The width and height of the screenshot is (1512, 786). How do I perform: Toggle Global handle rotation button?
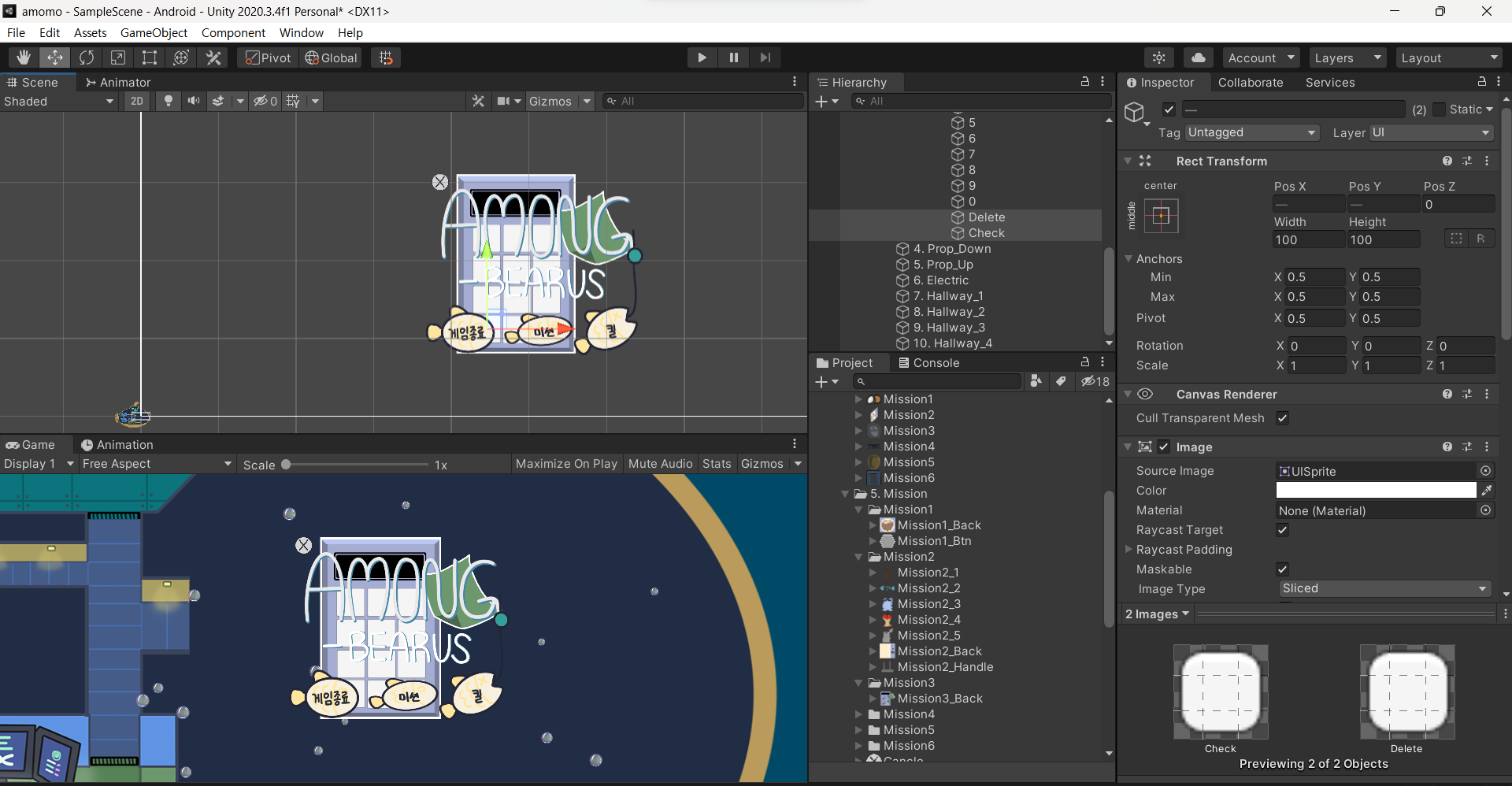[x=331, y=57]
